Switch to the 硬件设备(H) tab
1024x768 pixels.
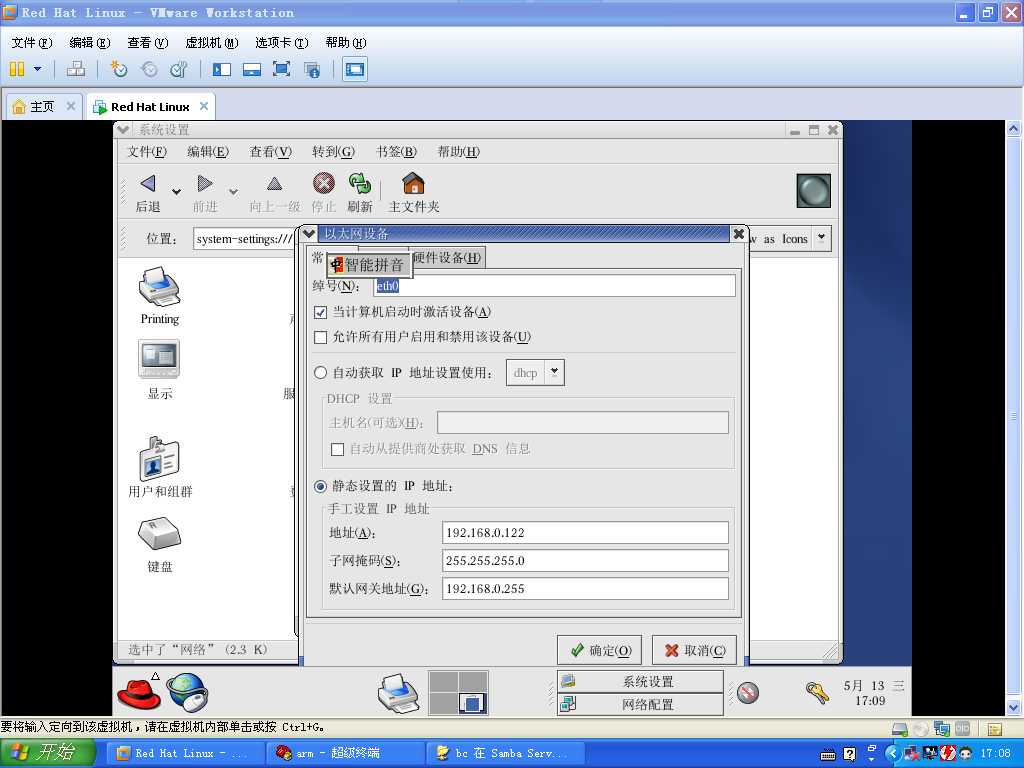click(447, 258)
